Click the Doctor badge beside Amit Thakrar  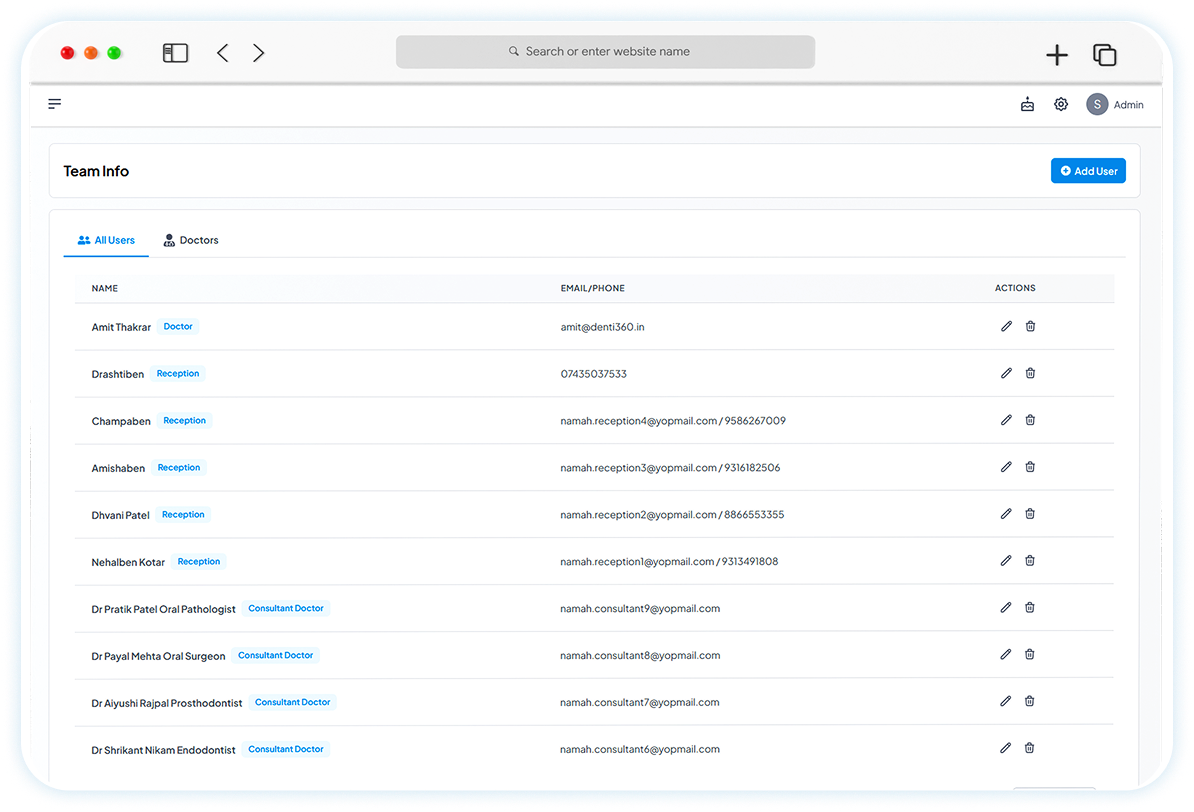coord(178,327)
